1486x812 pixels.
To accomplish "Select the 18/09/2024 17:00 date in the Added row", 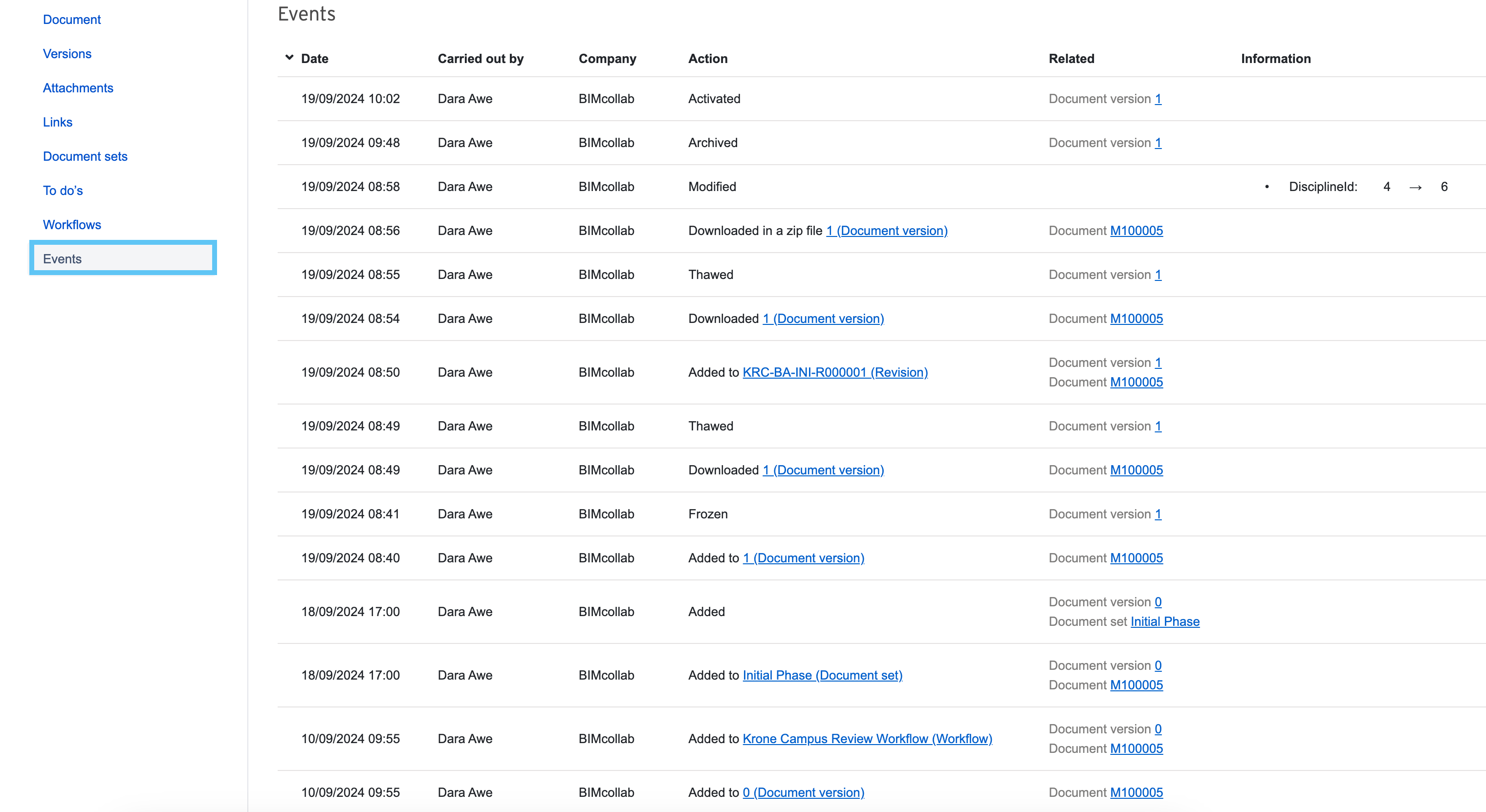I will tap(350, 611).
